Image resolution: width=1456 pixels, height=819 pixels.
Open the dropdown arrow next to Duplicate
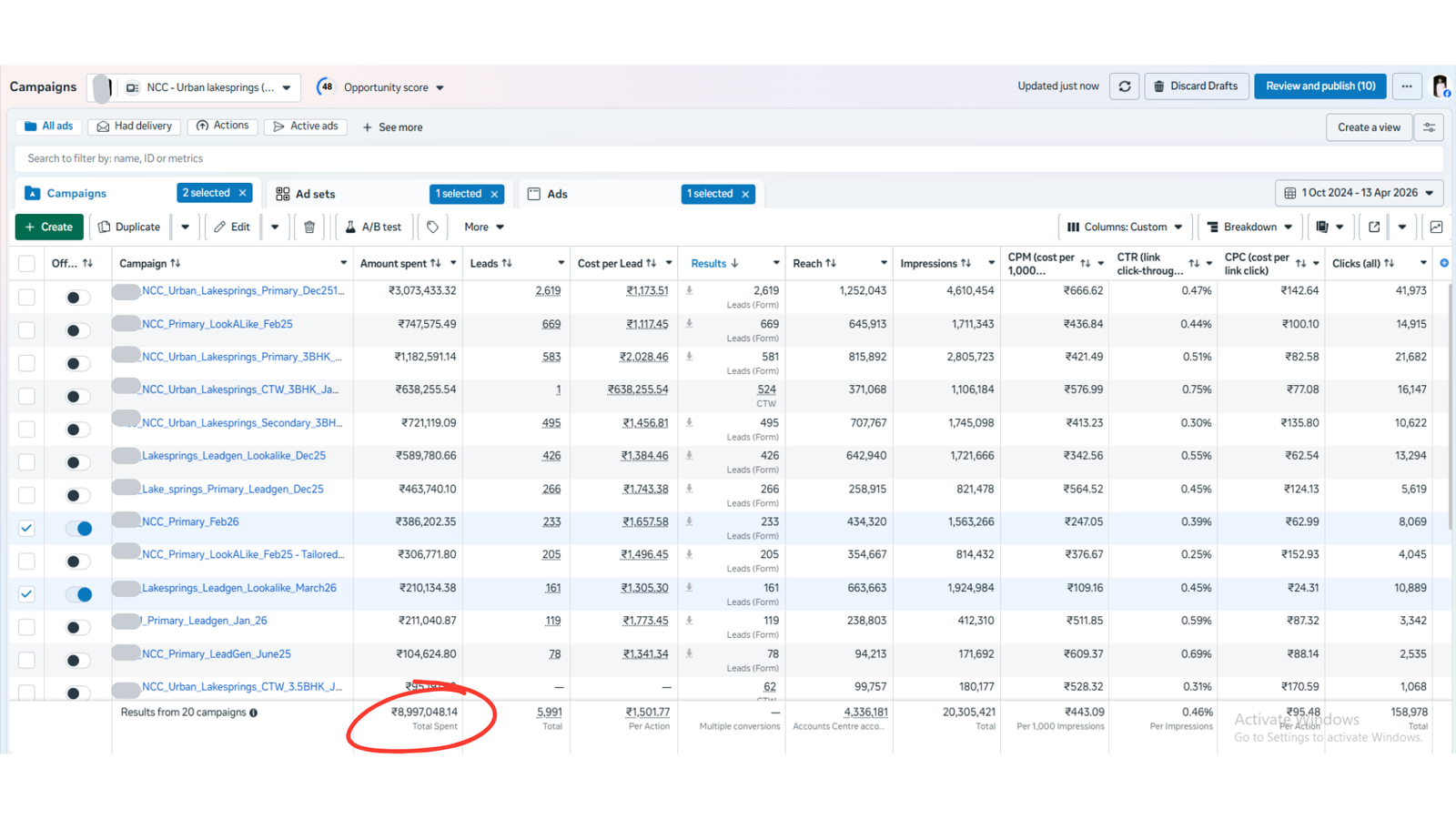pyautogui.click(x=185, y=227)
